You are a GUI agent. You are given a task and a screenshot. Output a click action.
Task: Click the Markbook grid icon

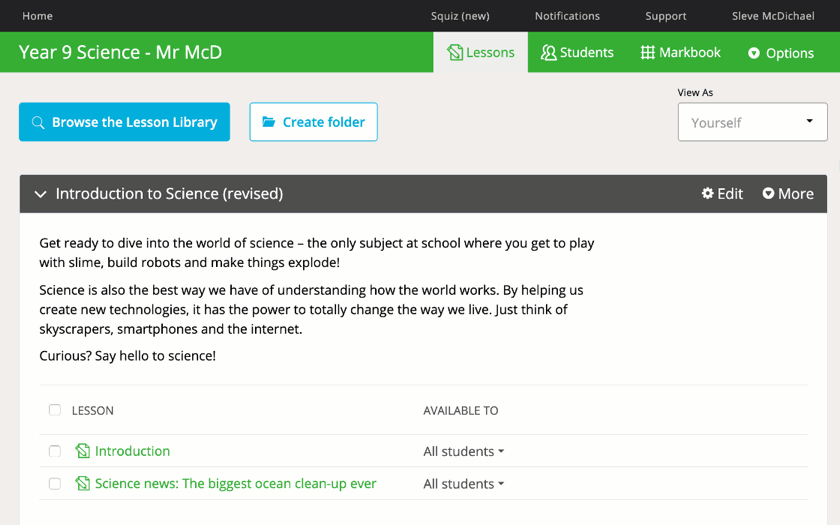pos(648,52)
